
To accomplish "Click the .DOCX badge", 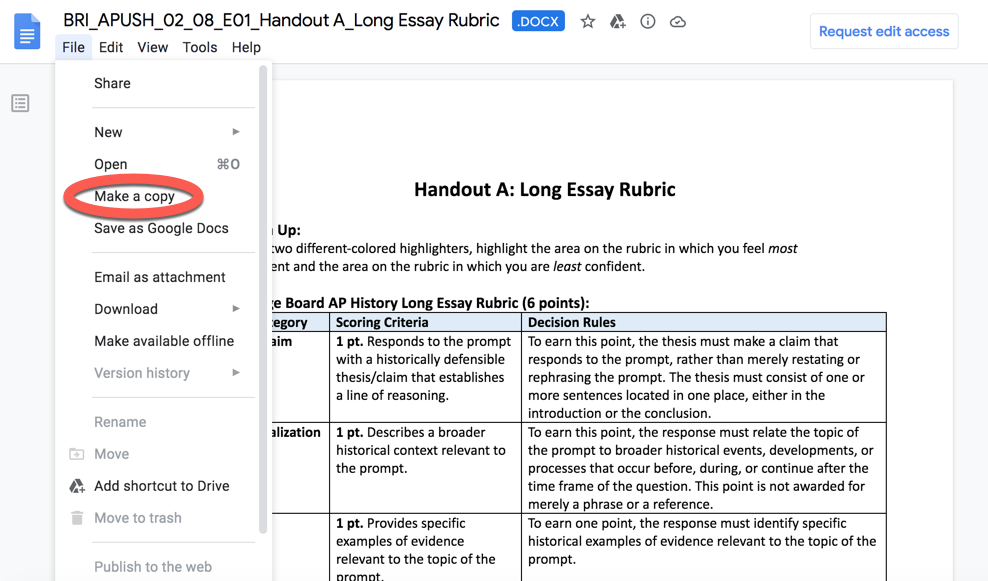I will [538, 21].
